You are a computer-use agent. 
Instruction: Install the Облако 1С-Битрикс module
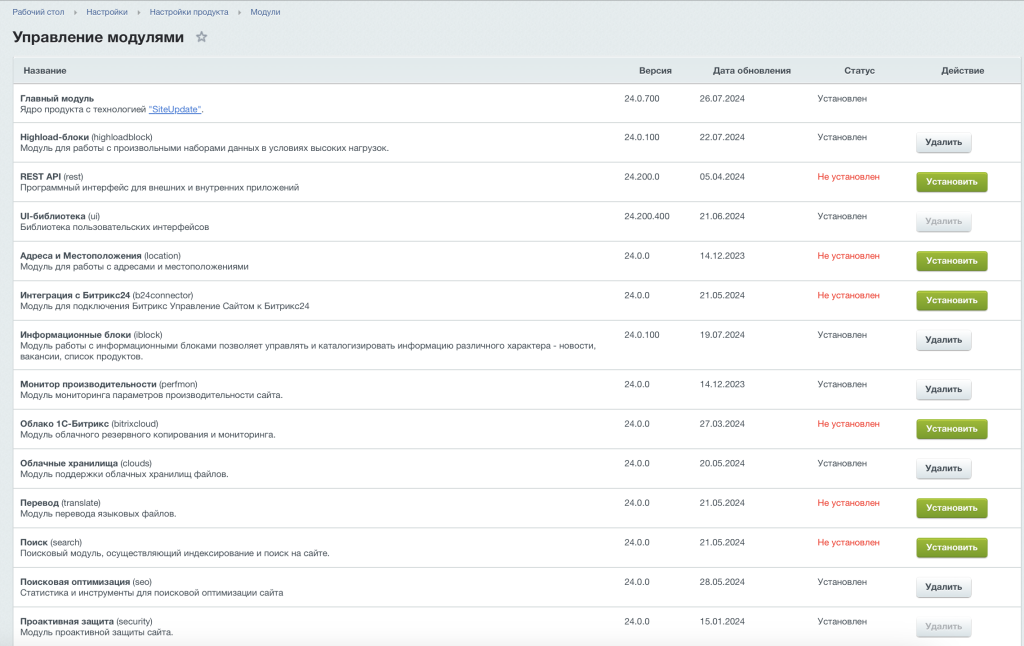(952, 429)
